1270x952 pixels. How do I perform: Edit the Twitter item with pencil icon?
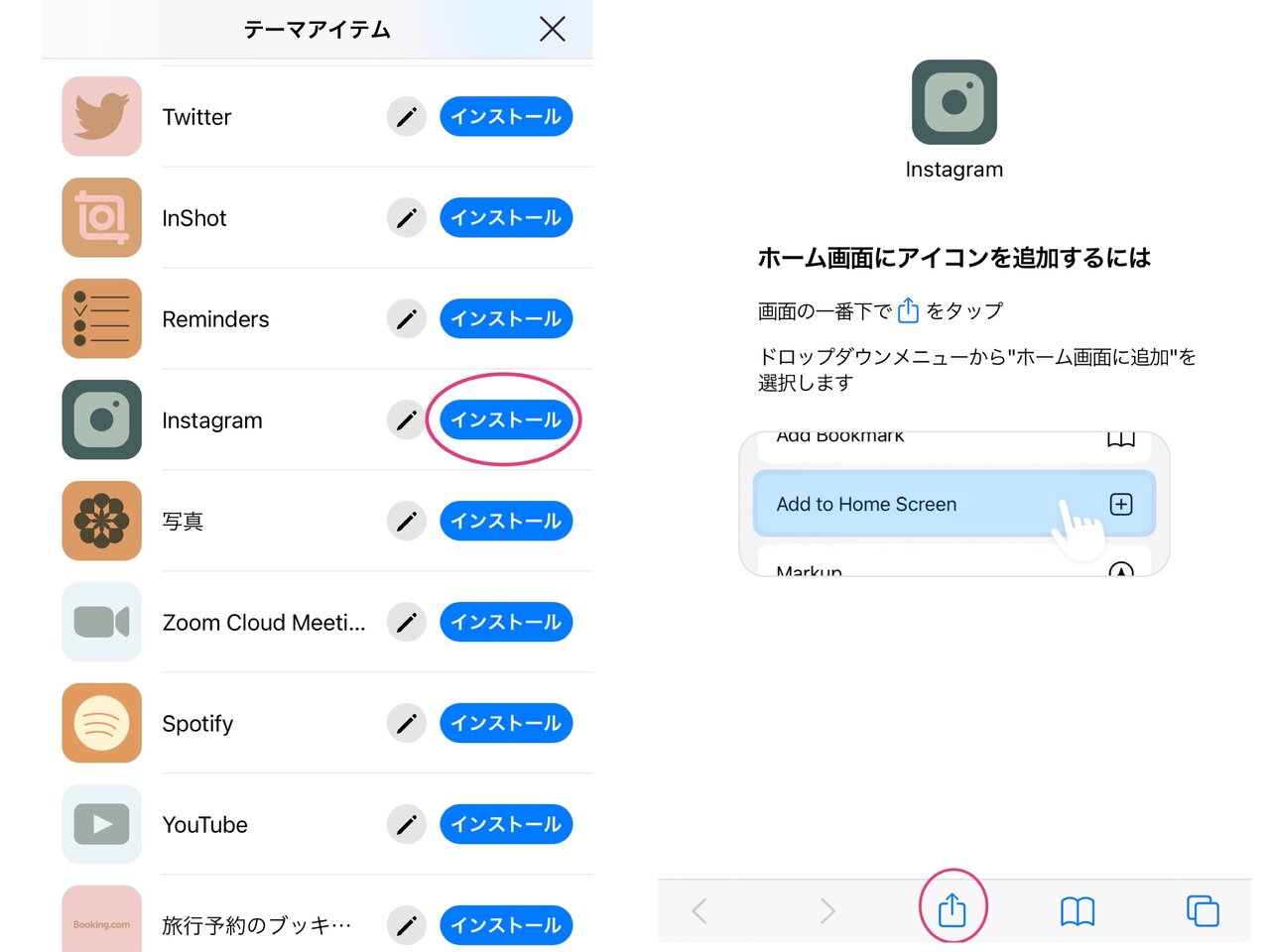(406, 117)
